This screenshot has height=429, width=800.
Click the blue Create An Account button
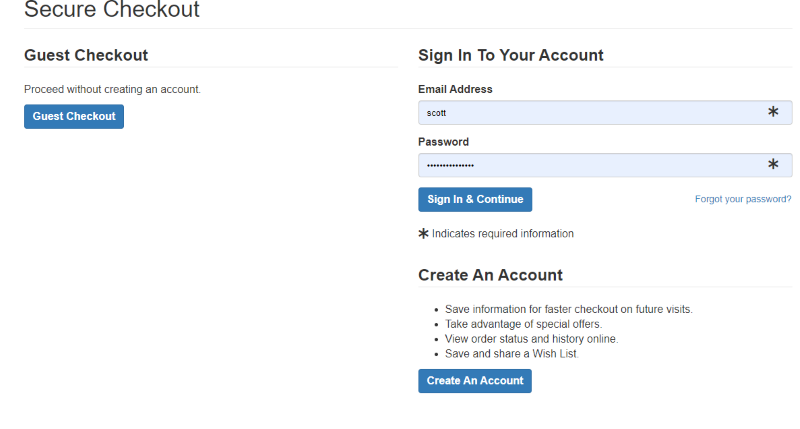coord(475,381)
